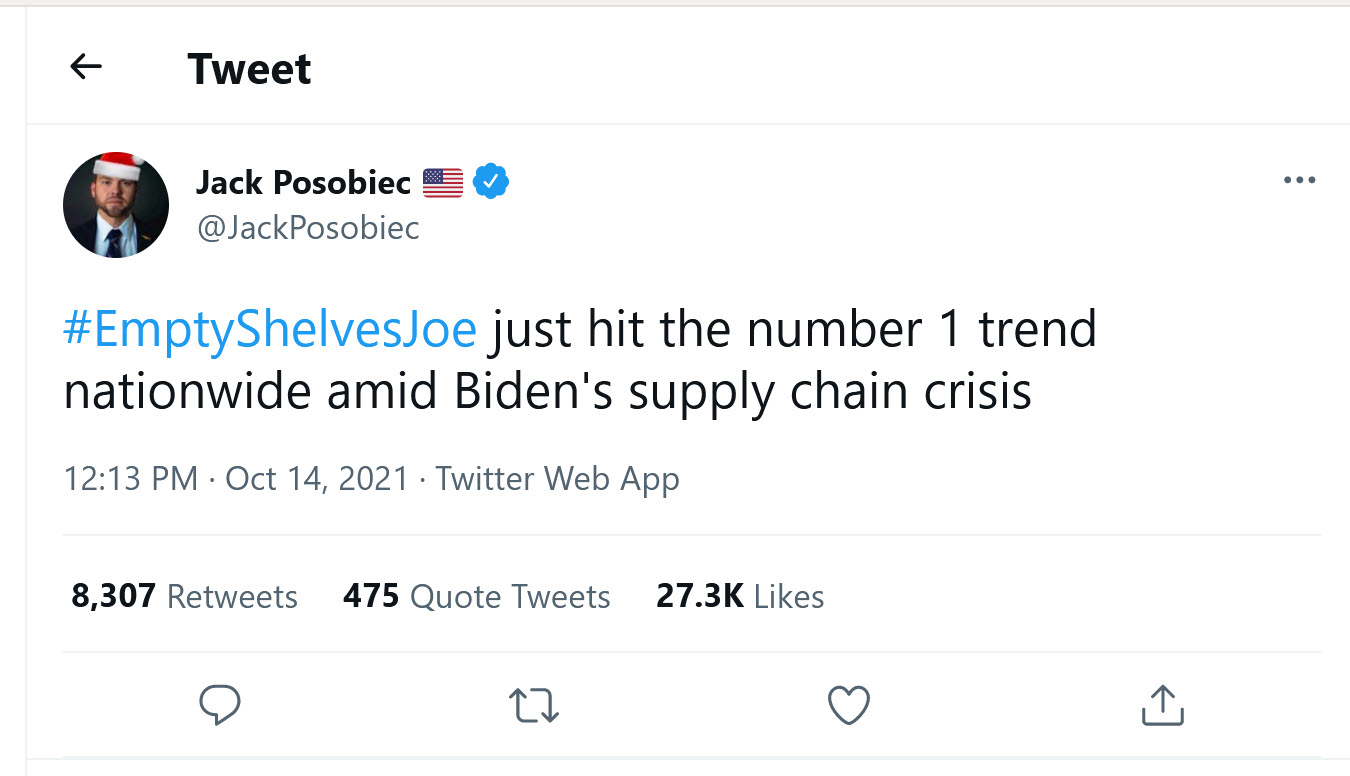View the 27.3K Likes list

pyautogui.click(x=740, y=596)
